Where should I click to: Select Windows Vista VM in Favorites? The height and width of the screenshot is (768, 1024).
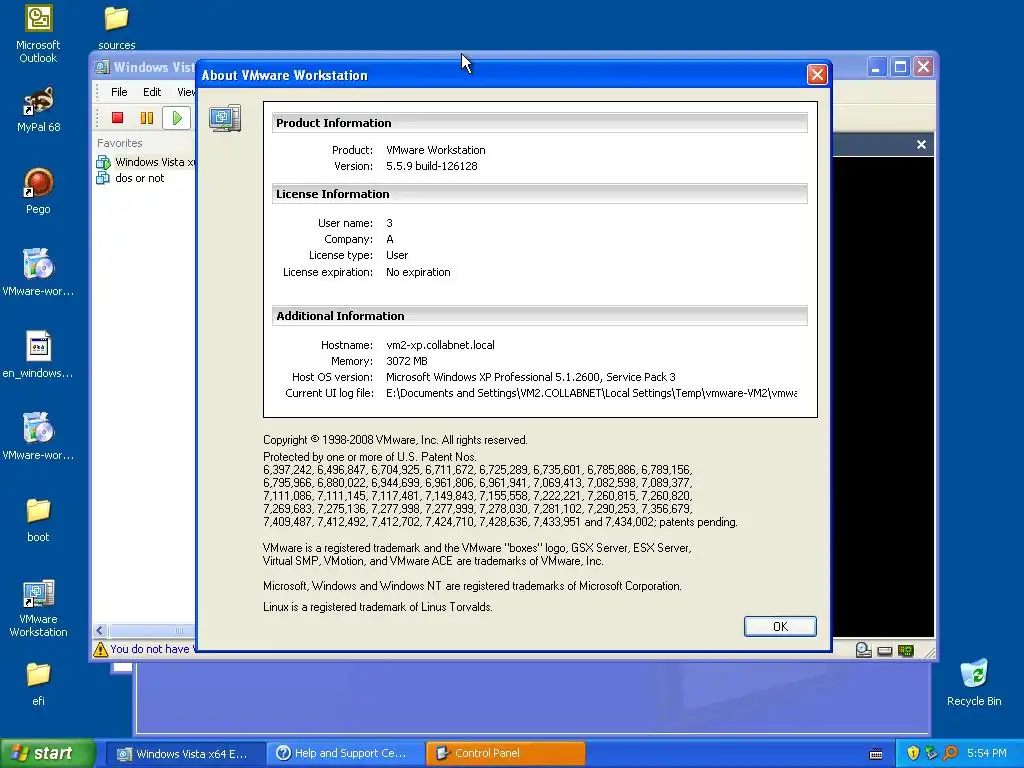pos(146,162)
